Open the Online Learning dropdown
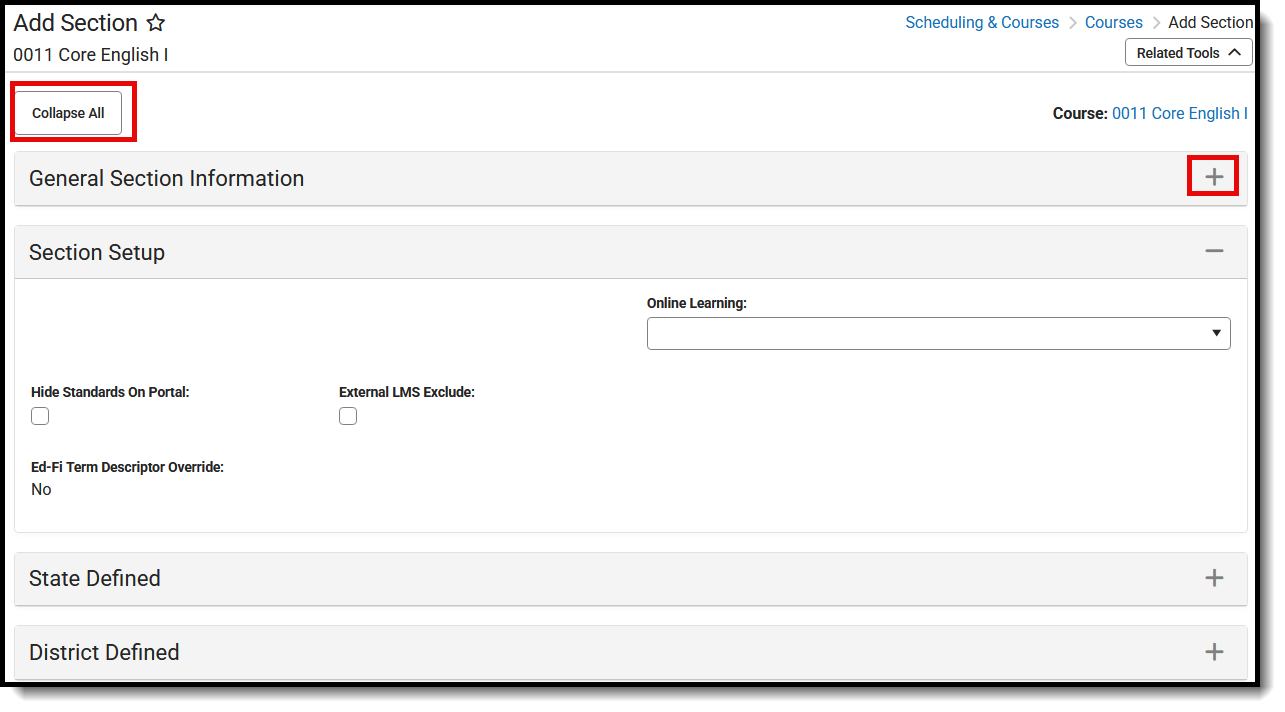Image resolution: width=1285 pixels, height=712 pixels. point(938,333)
